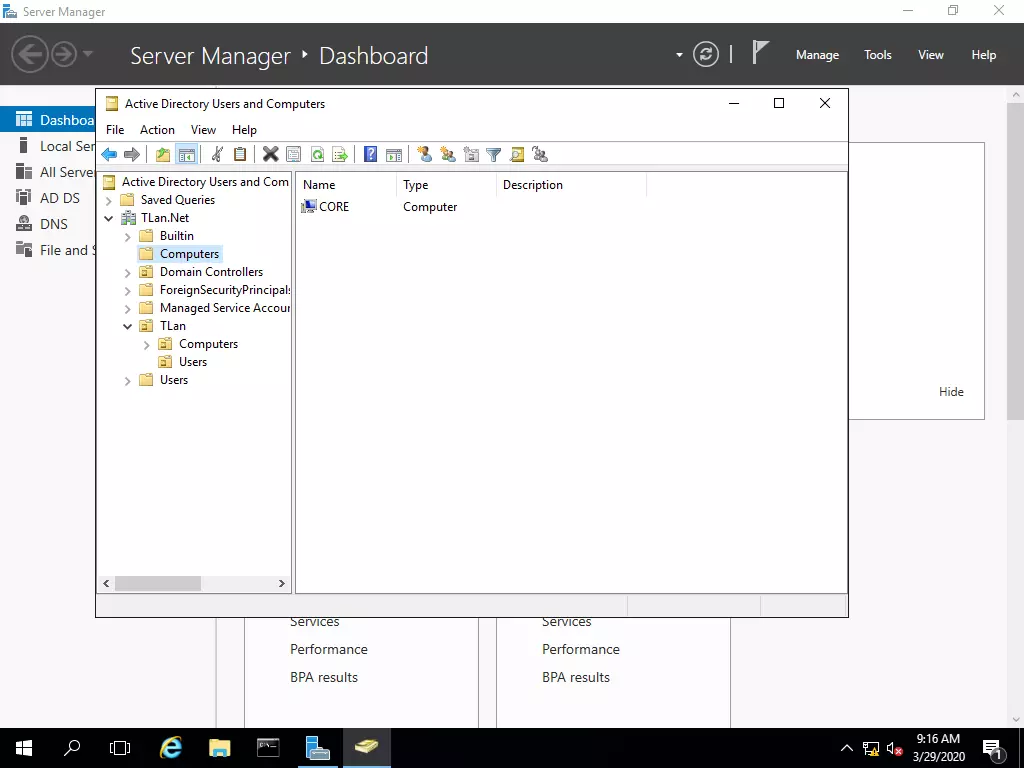Image resolution: width=1024 pixels, height=768 pixels.
Task: Select the CORE computer icon
Action: 308,206
